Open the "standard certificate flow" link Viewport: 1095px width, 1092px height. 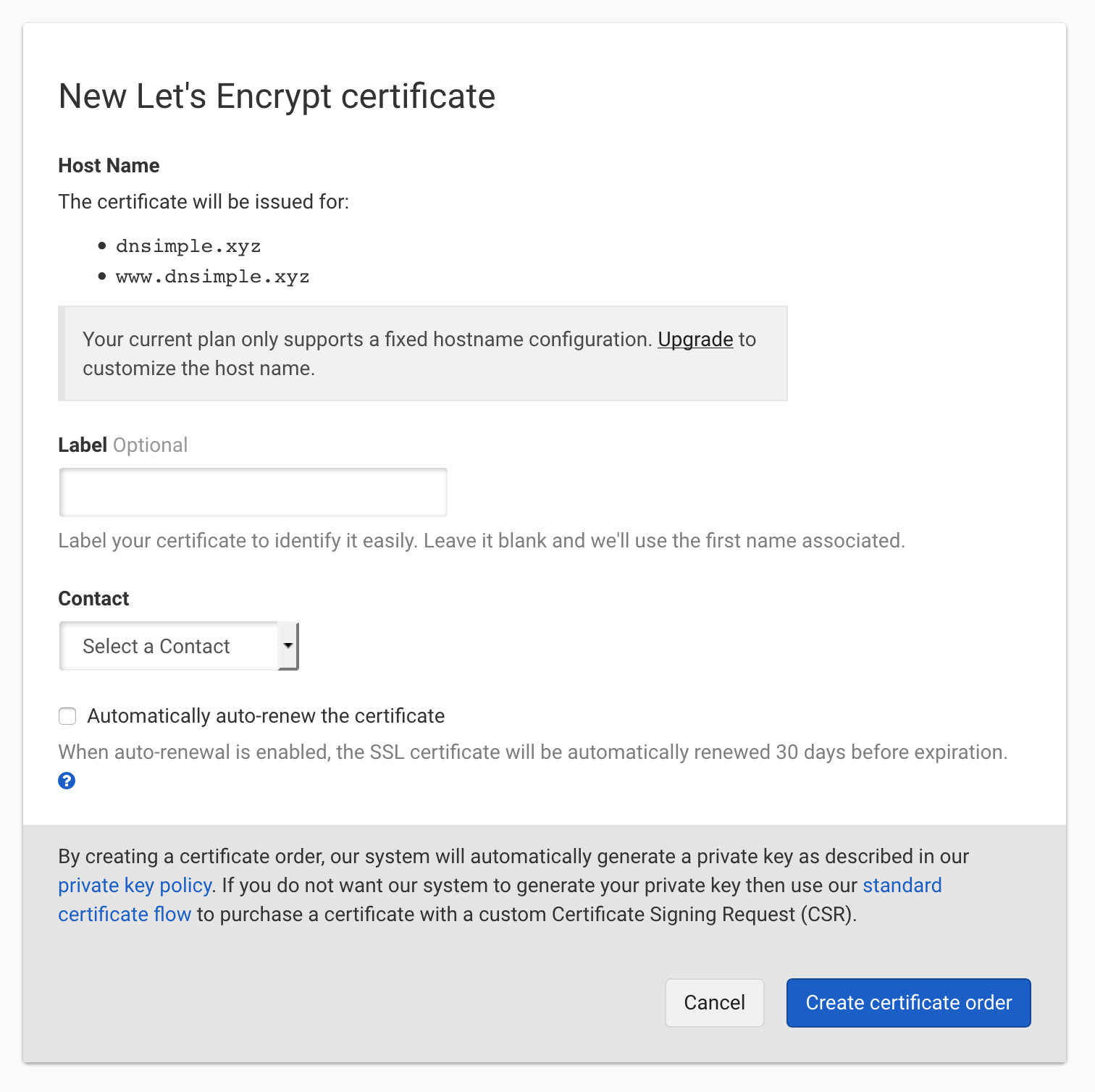pyautogui.click(x=902, y=886)
